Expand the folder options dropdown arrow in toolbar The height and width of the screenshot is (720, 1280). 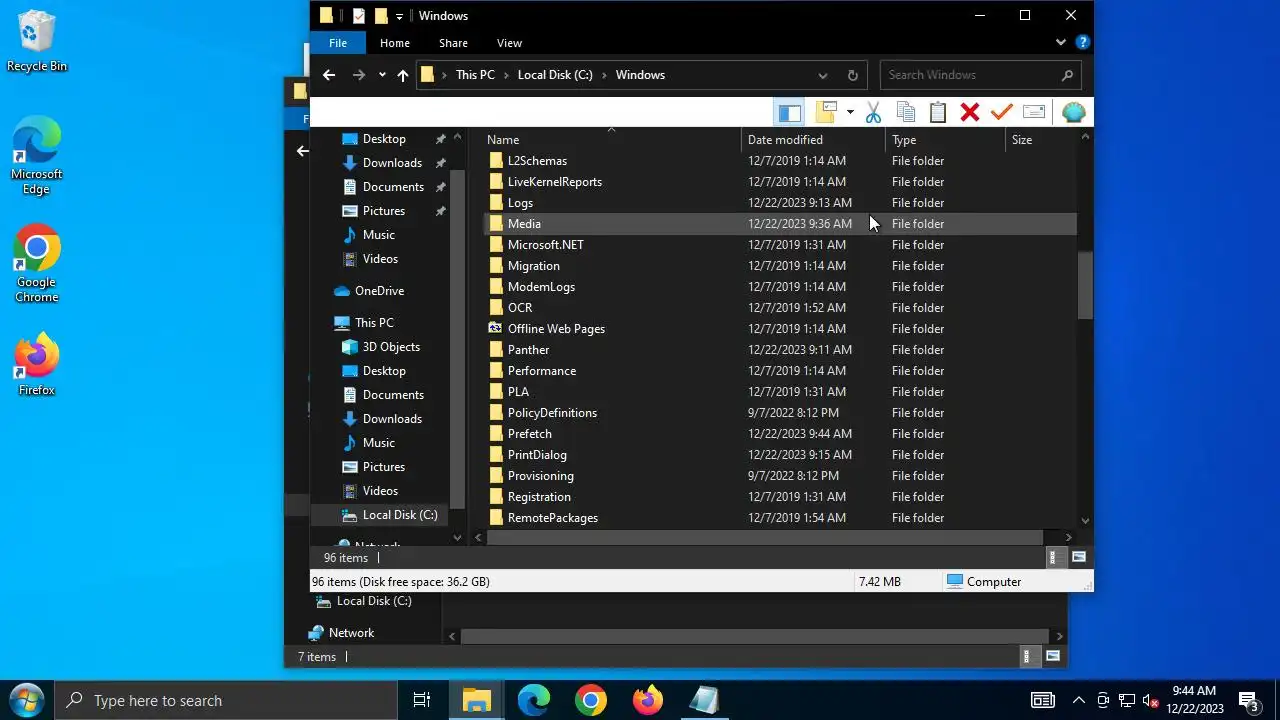850,112
